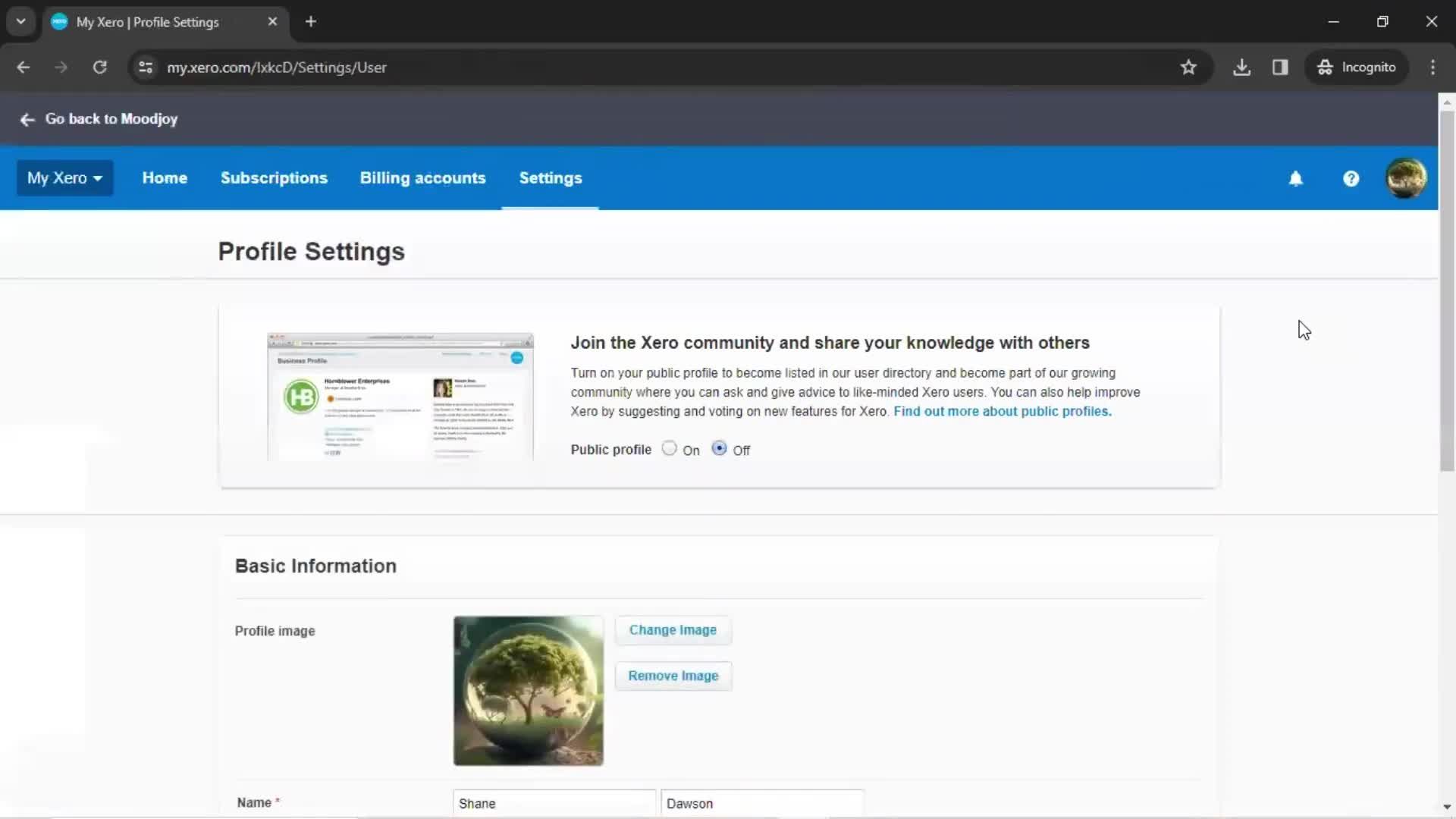This screenshot has height=819, width=1456.
Task: Click the public profile preview screenshot
Action: tap(400, 397)
